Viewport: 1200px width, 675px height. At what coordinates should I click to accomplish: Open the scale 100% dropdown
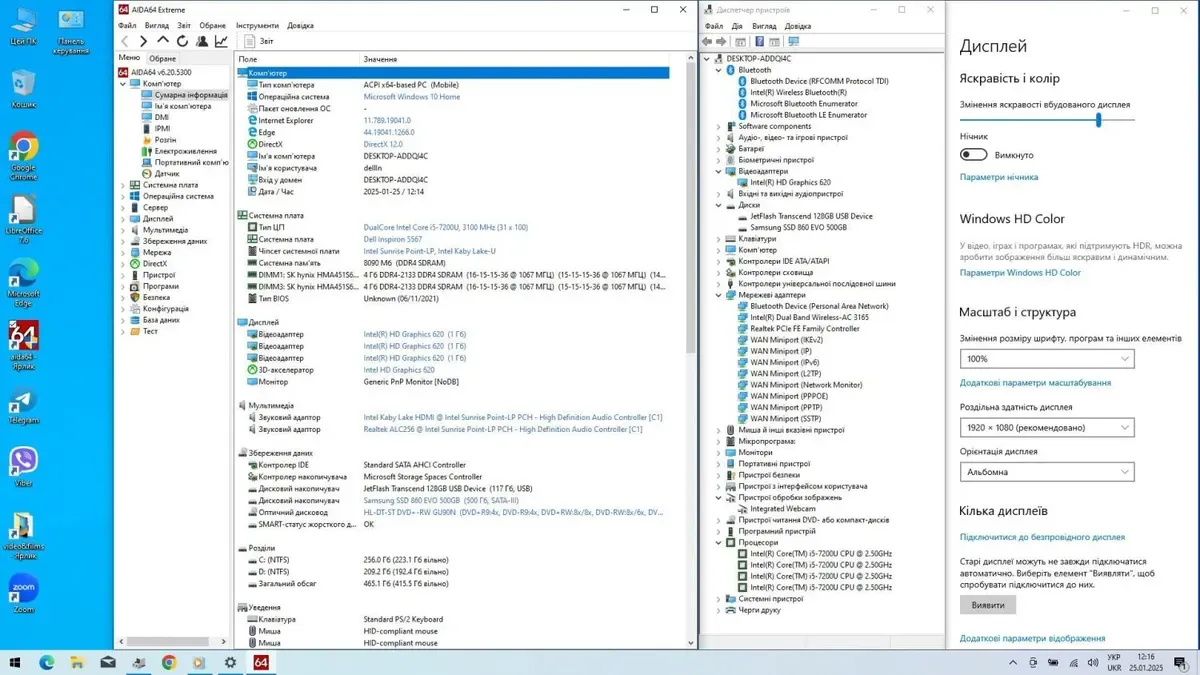pyautogui.click(x=1046, y=358)
